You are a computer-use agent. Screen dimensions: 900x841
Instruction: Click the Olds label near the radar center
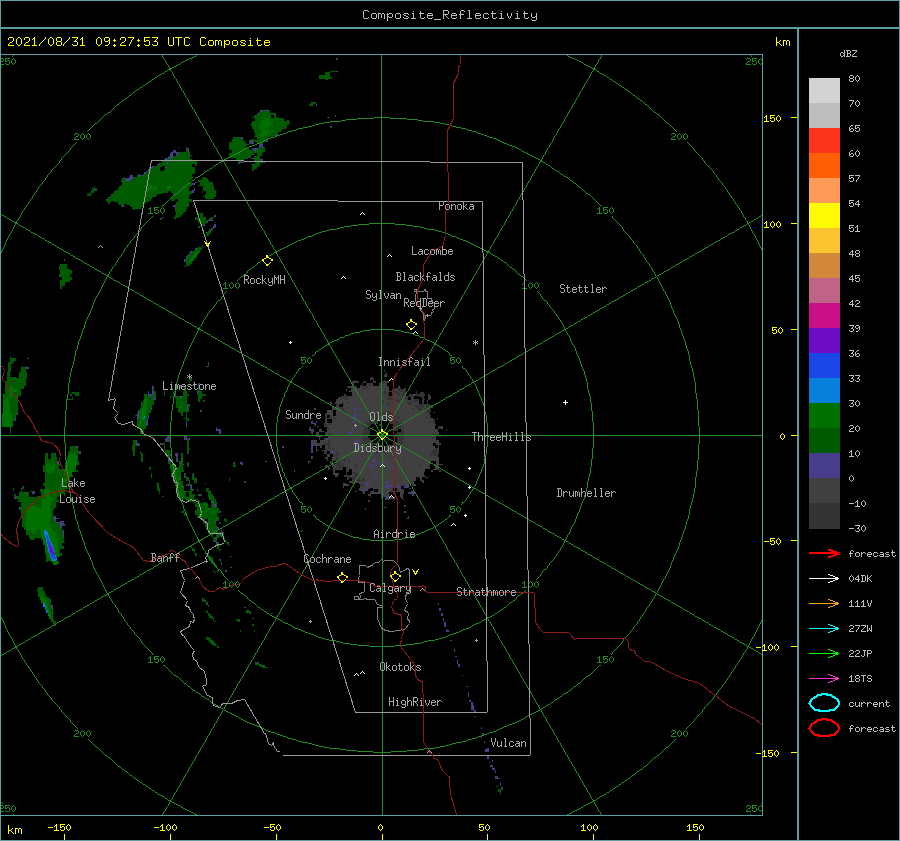point(381,417)
